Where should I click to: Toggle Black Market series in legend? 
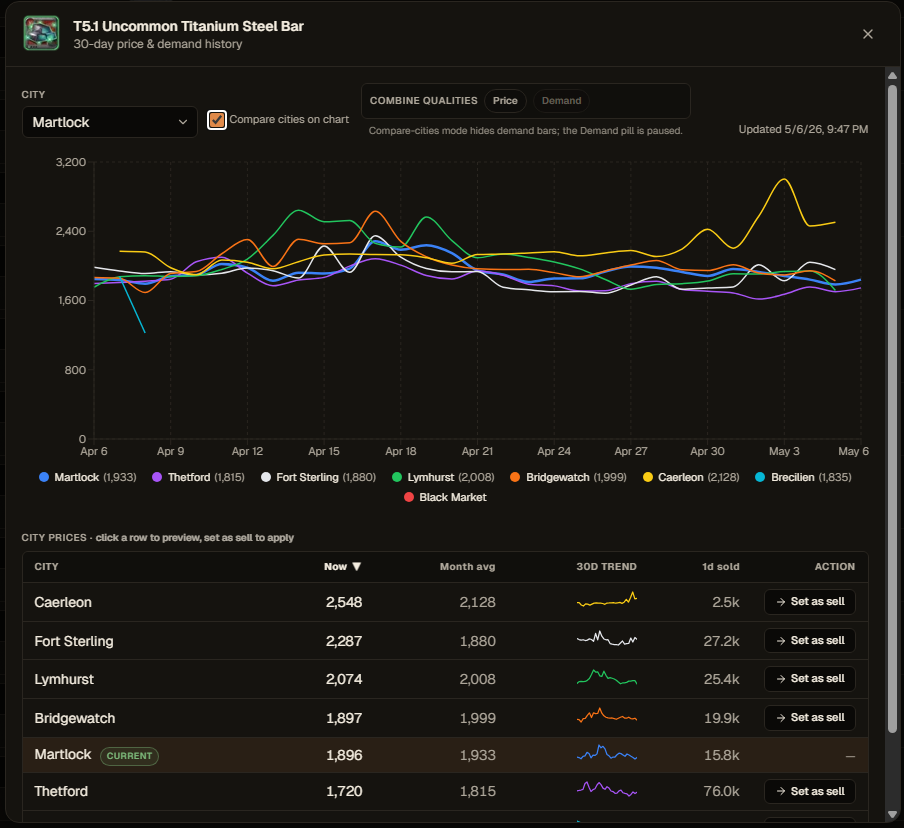coord(446,498)
